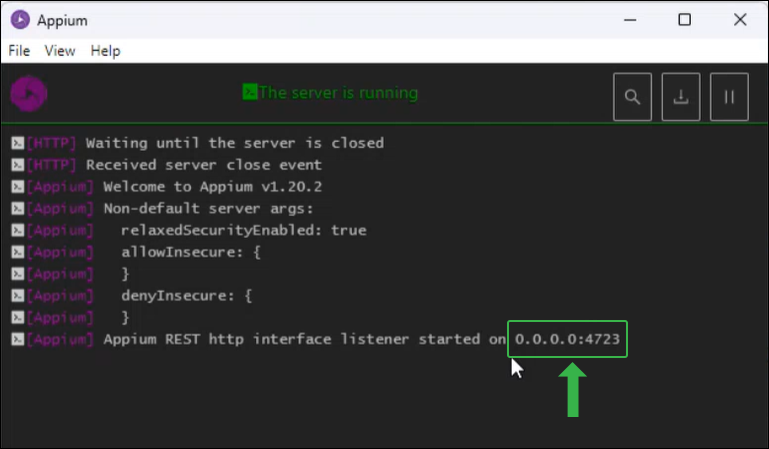Click "The server is running" status text
Viewport: 769px width, 449px height.
[338, 93]
